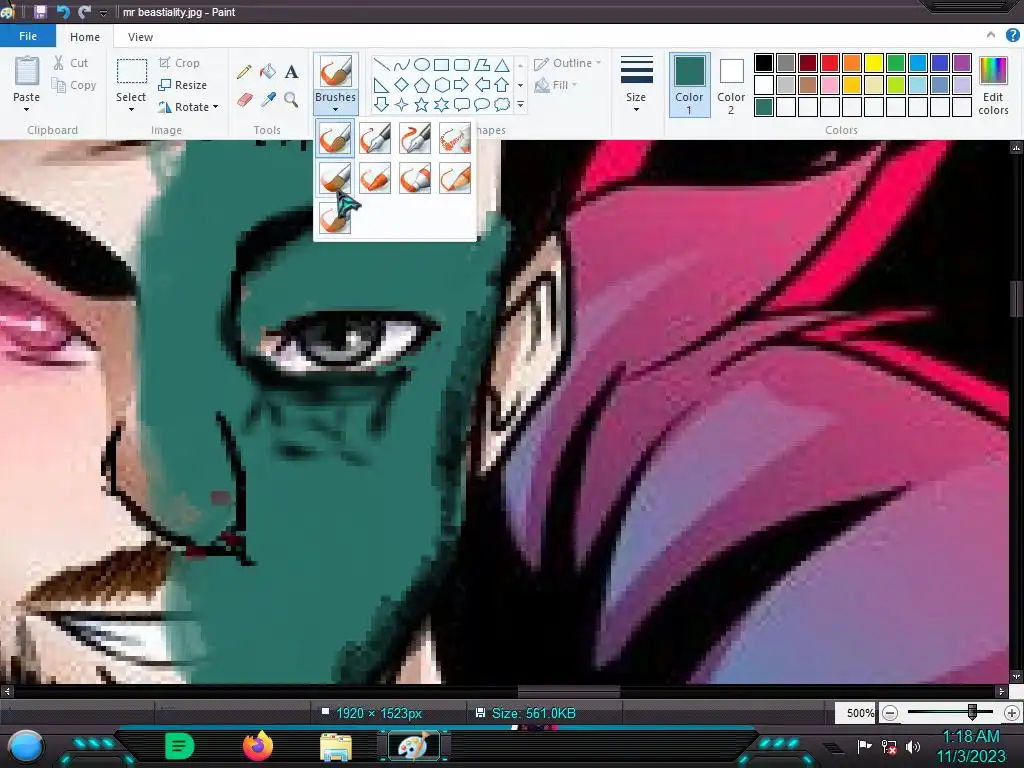
Task: Select the Eraser tool
Action: [x=244, y=99]
